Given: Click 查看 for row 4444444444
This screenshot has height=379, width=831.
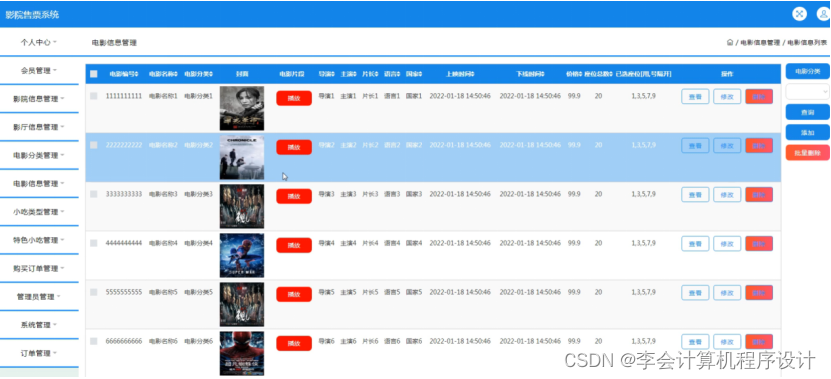Looking at the screenshot, I should click(695, 243).
